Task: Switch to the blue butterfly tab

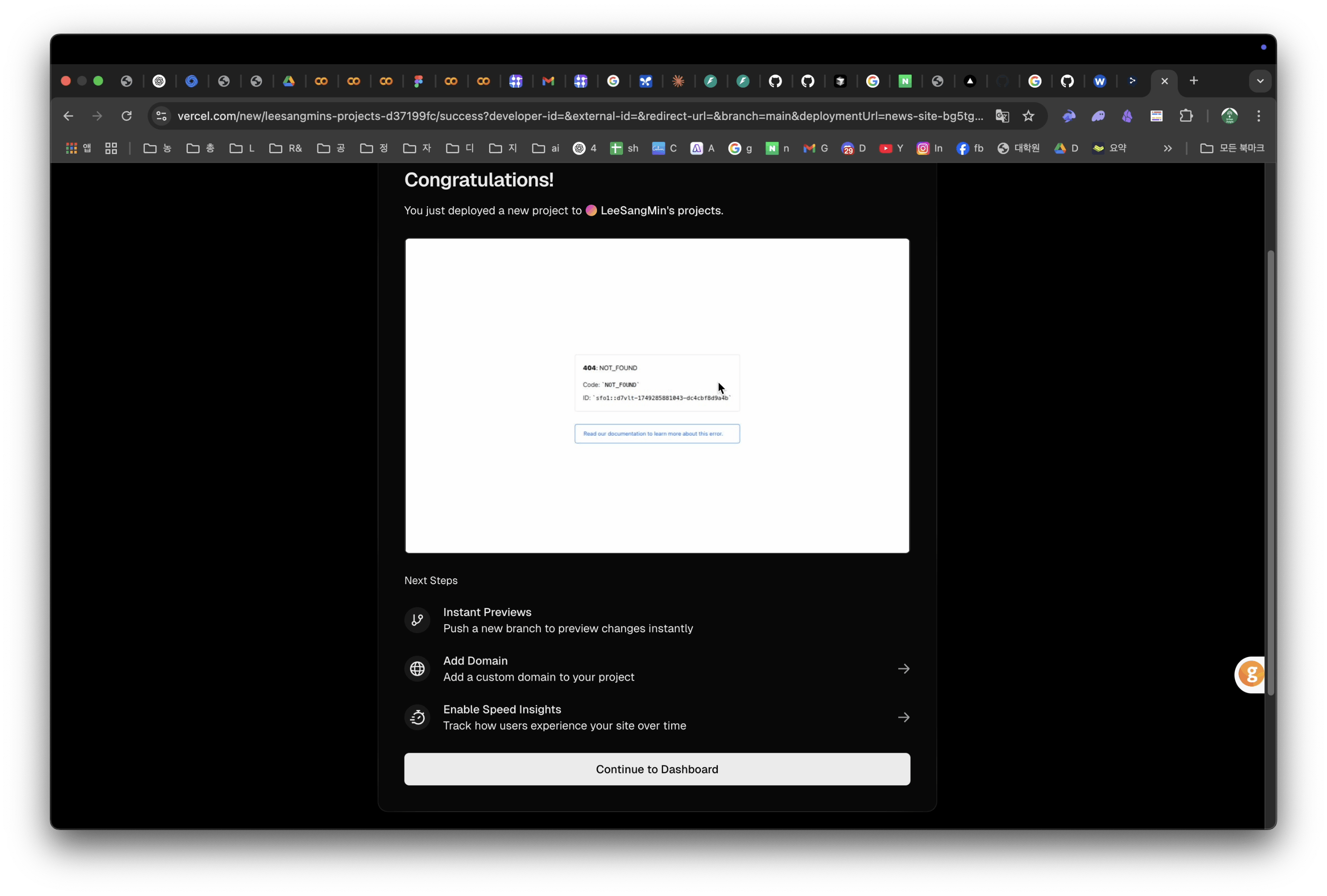Action: click(645, 81)
